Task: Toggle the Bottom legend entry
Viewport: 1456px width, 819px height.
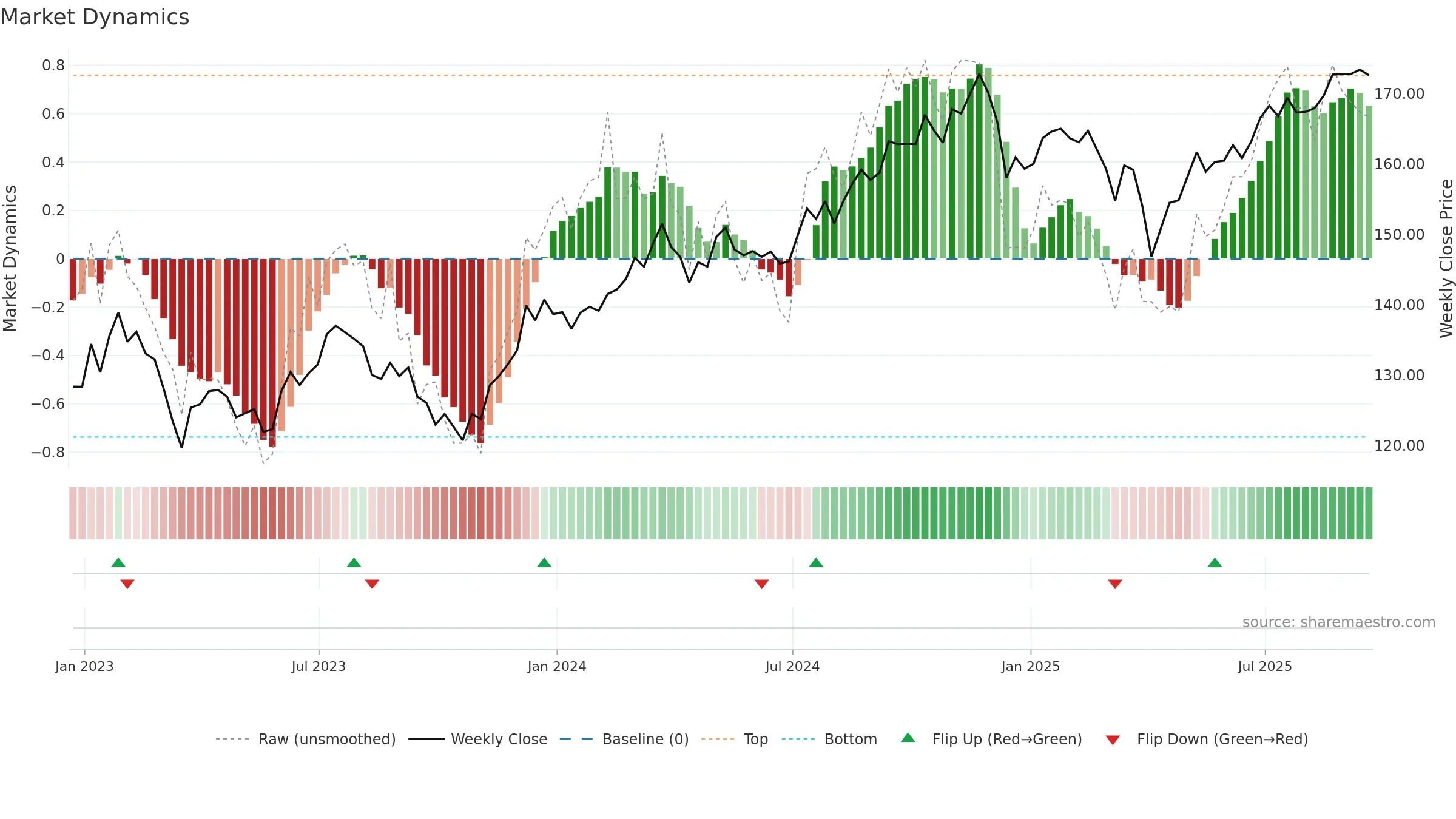Action: 829,739
